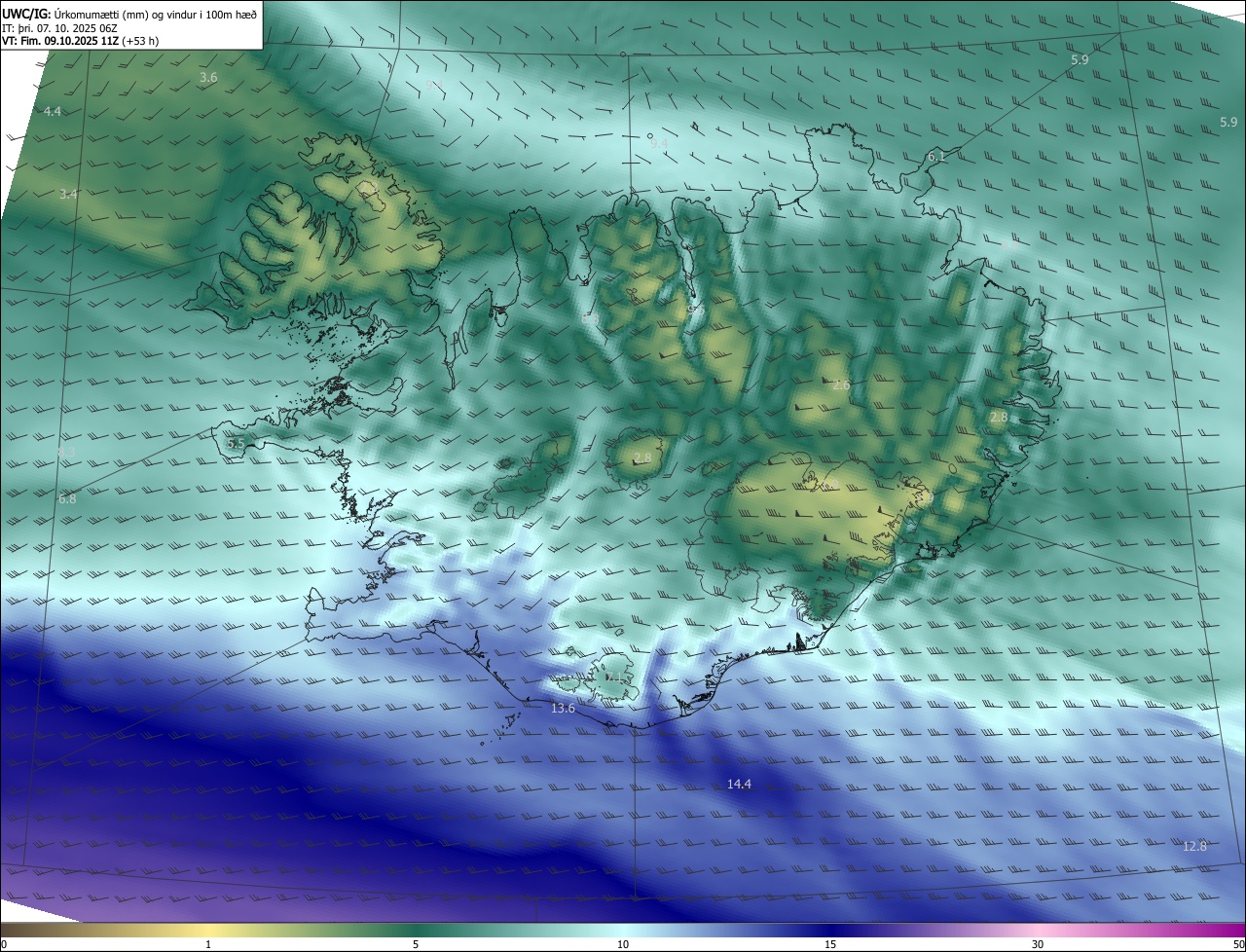
Task: Click the map value label 3.4
Action: click(68, 195)
